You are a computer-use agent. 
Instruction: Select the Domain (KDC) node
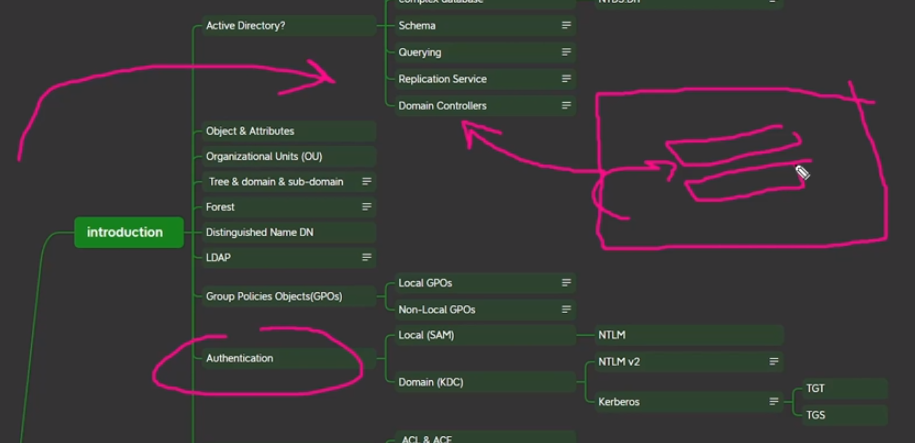point(485,382)
